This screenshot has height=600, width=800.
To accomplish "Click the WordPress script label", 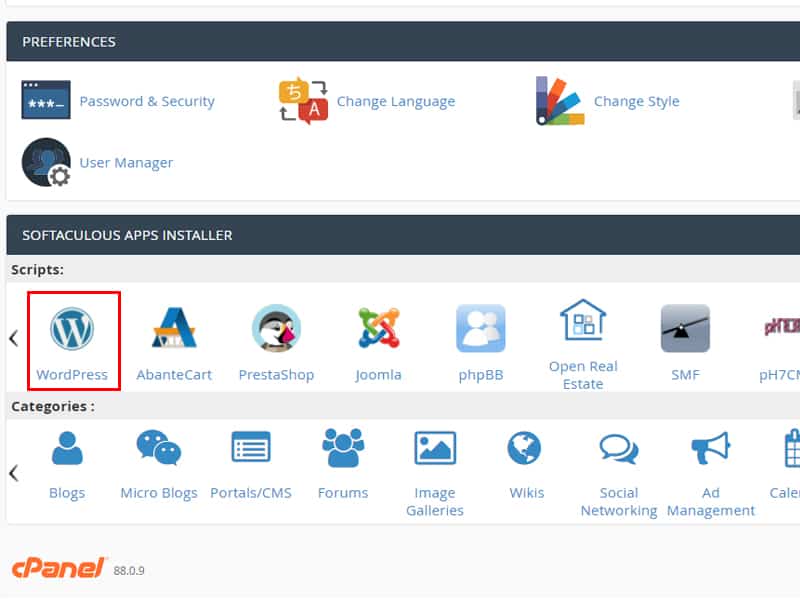I will coord(72,374).
